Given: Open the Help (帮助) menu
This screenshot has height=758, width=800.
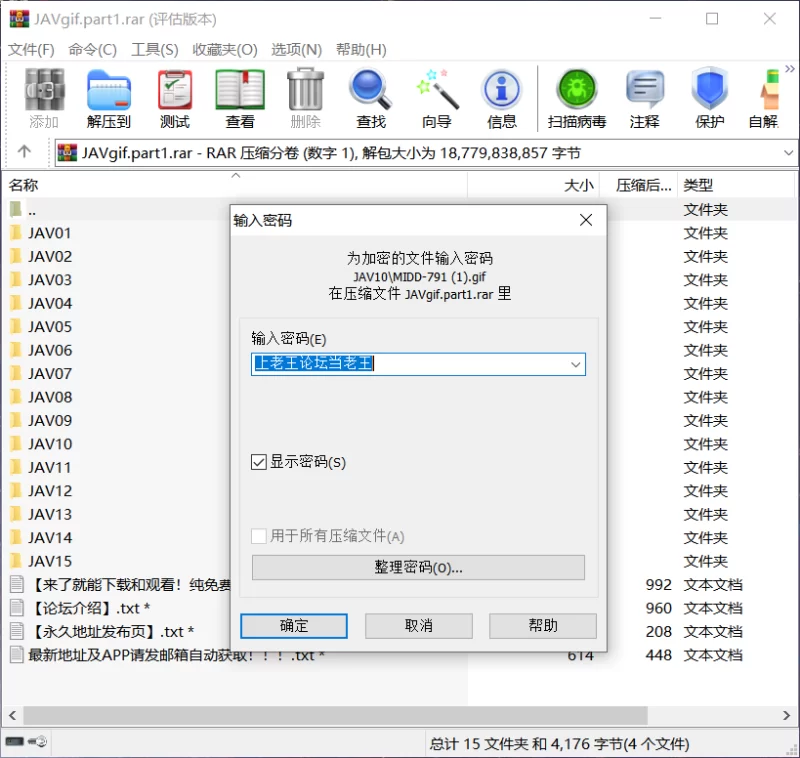Looking at the screenshot, I should (x=361, y=49).
